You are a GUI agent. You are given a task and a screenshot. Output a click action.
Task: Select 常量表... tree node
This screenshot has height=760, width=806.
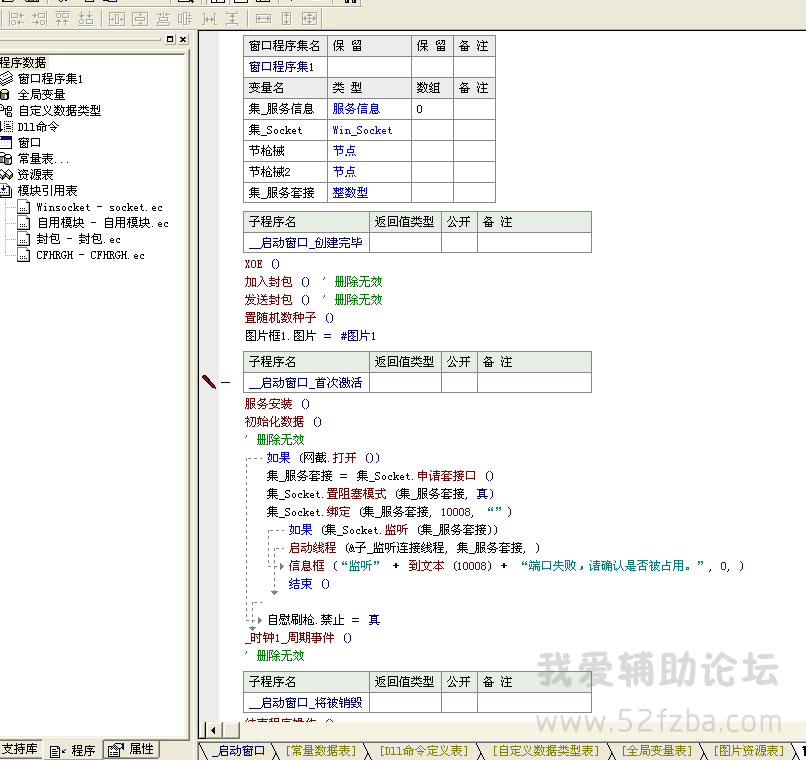(x=43, y=159)
